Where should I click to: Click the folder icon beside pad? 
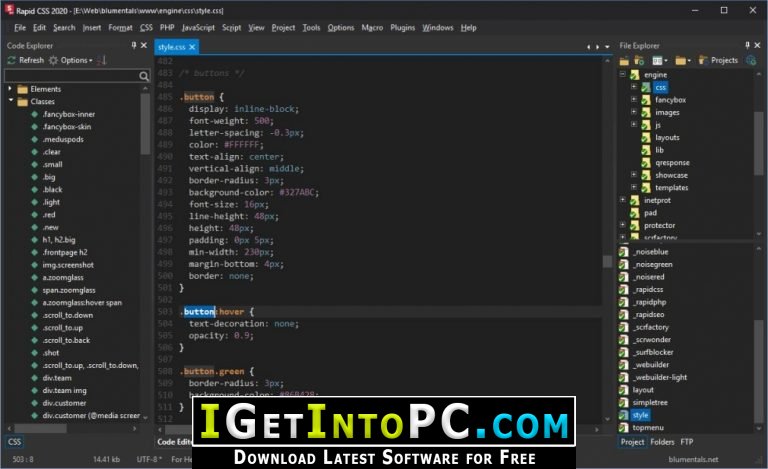635,213
